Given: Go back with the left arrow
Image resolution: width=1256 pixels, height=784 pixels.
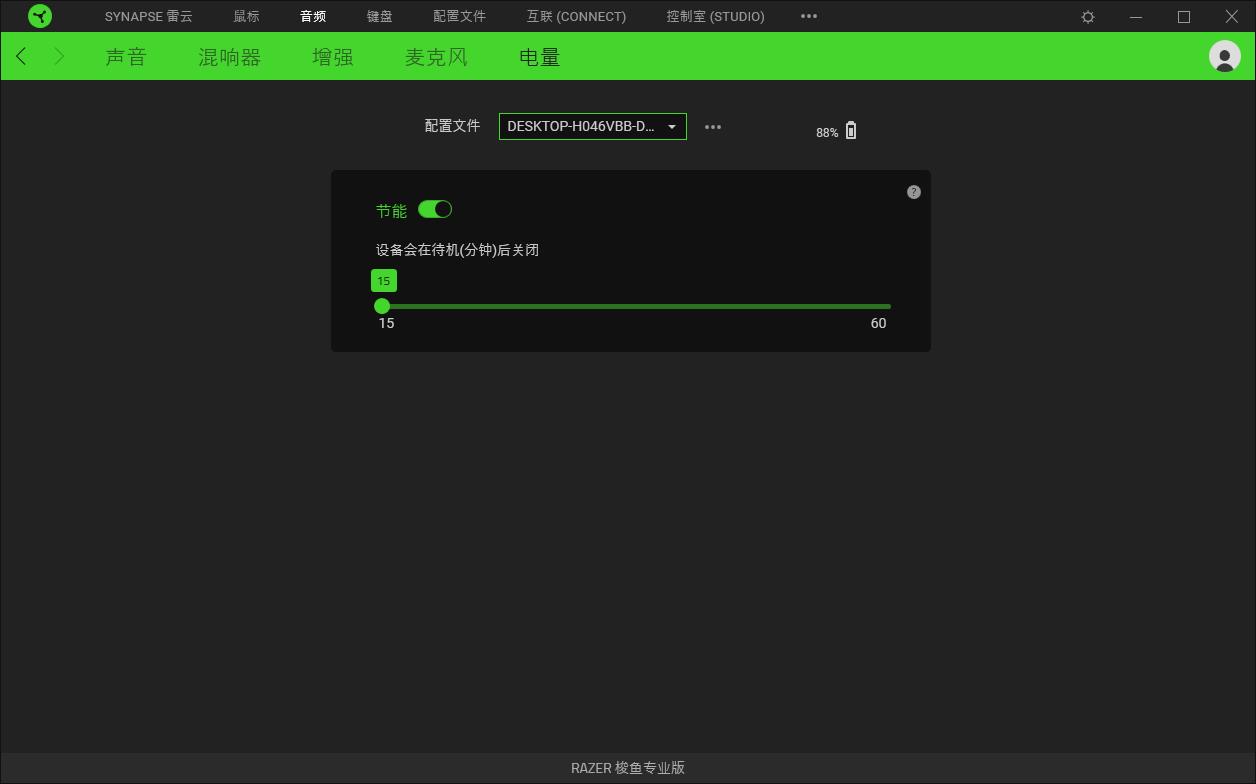Looking at the screenshot, I should tap(22, 57).
